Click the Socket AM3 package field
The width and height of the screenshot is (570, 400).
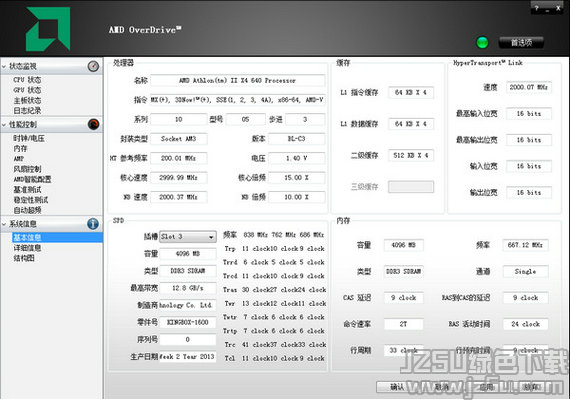point(179,139)
